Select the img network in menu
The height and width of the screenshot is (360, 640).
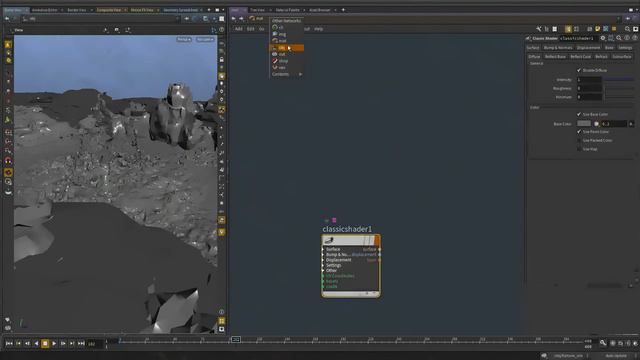287,34
